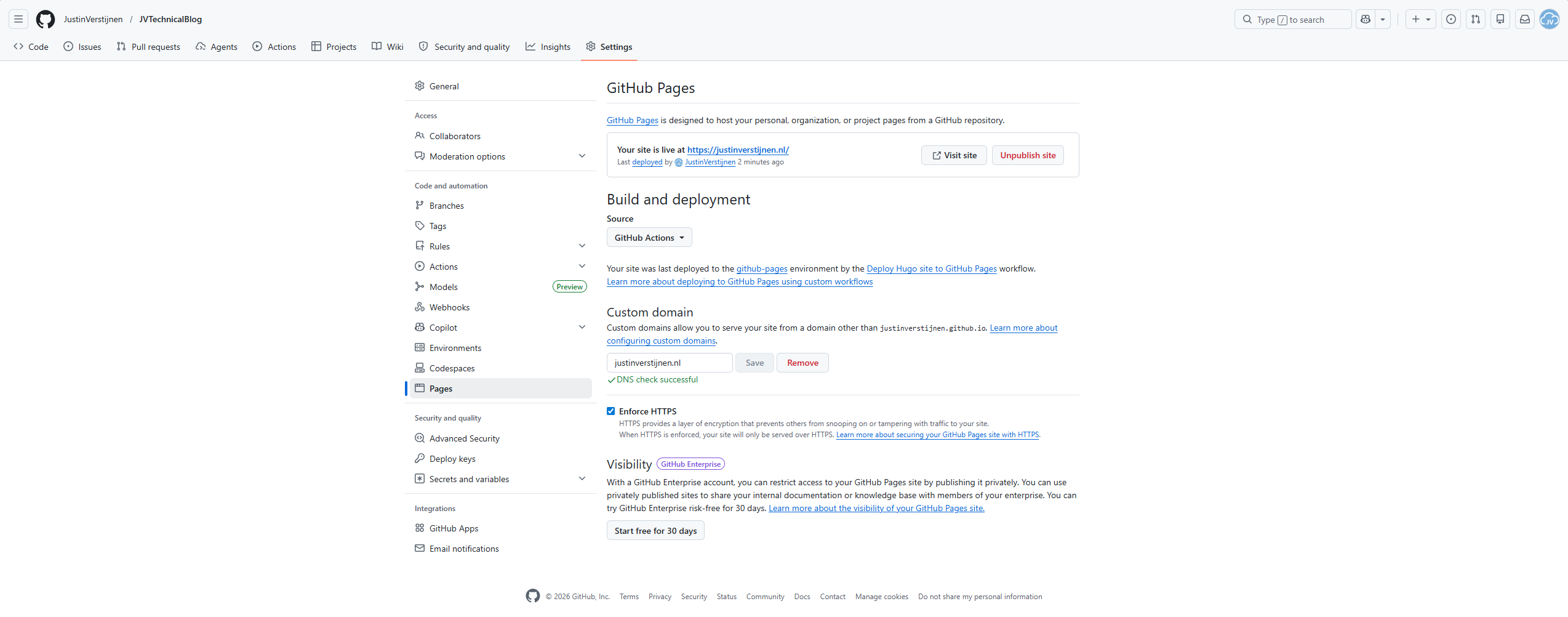This screenshot has width=1568, height=617.
Task: Click Save next to the custom domain
Action: [754, 363]
